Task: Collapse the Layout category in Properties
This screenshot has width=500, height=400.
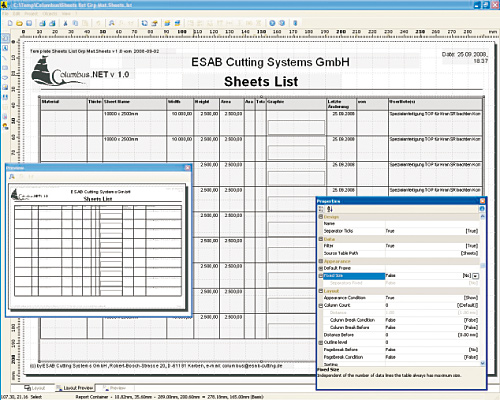Action: coord(321,291)
